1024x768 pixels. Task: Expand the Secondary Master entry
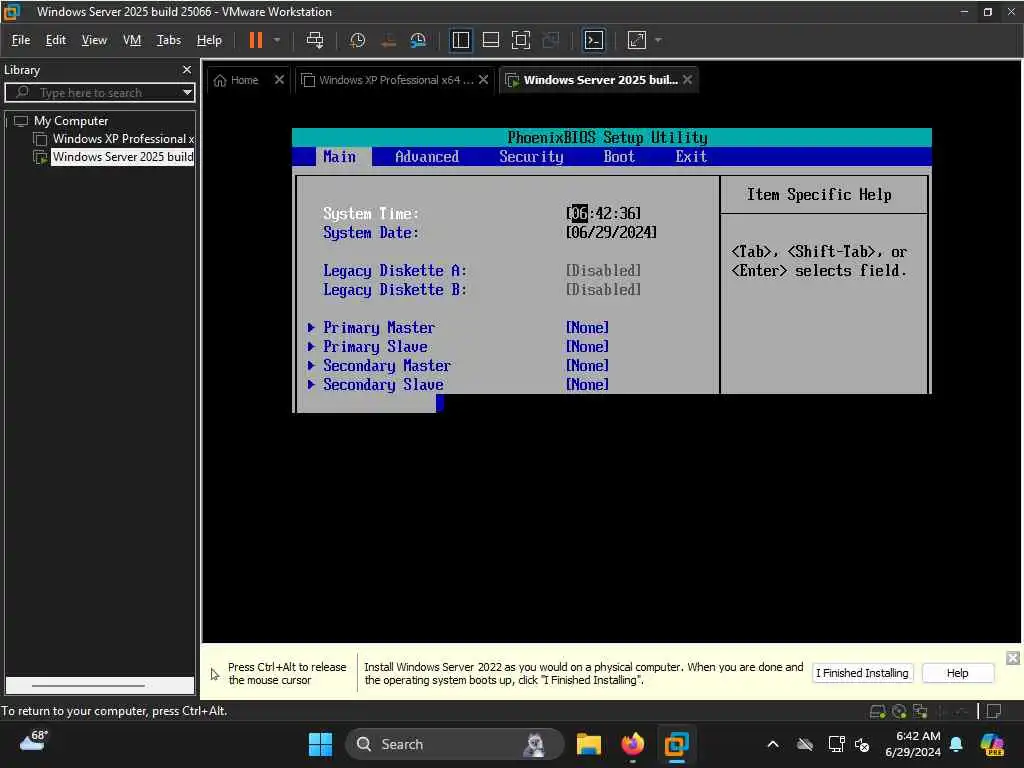coord(379,366)
